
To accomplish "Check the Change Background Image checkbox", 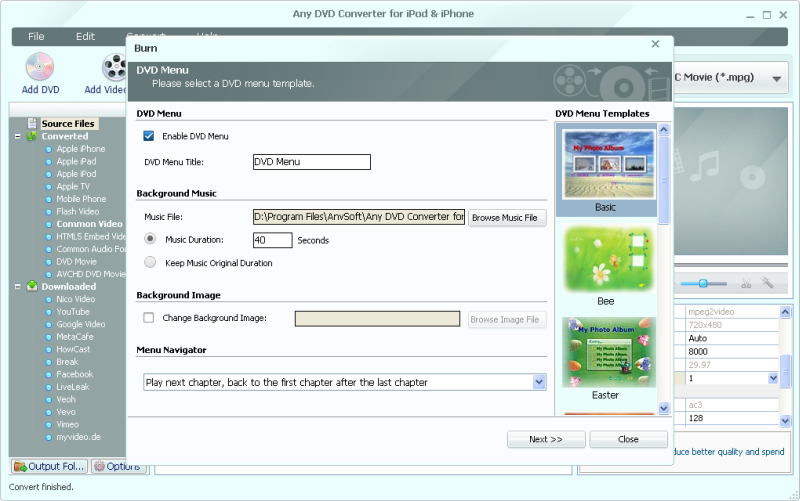I will (x=148, y=317).
